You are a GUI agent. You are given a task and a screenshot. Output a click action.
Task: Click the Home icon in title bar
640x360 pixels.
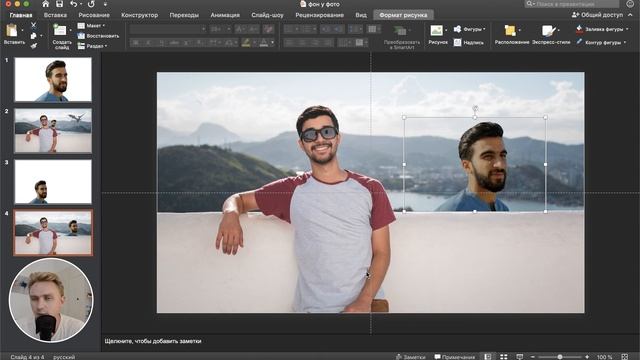(46, 4)
